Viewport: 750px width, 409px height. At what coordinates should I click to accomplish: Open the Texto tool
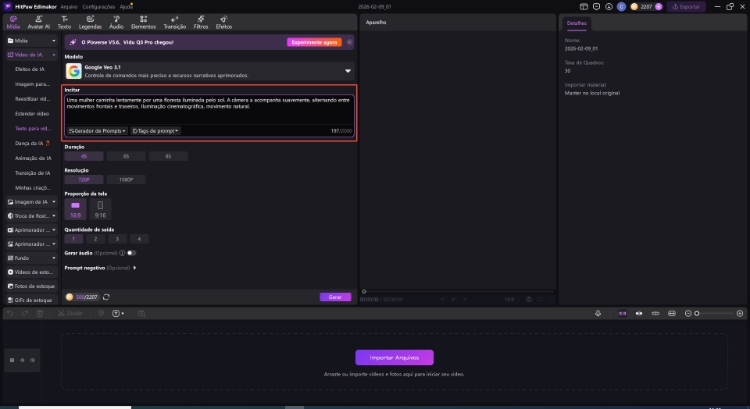pyautogui.click(x=64, y=22)
